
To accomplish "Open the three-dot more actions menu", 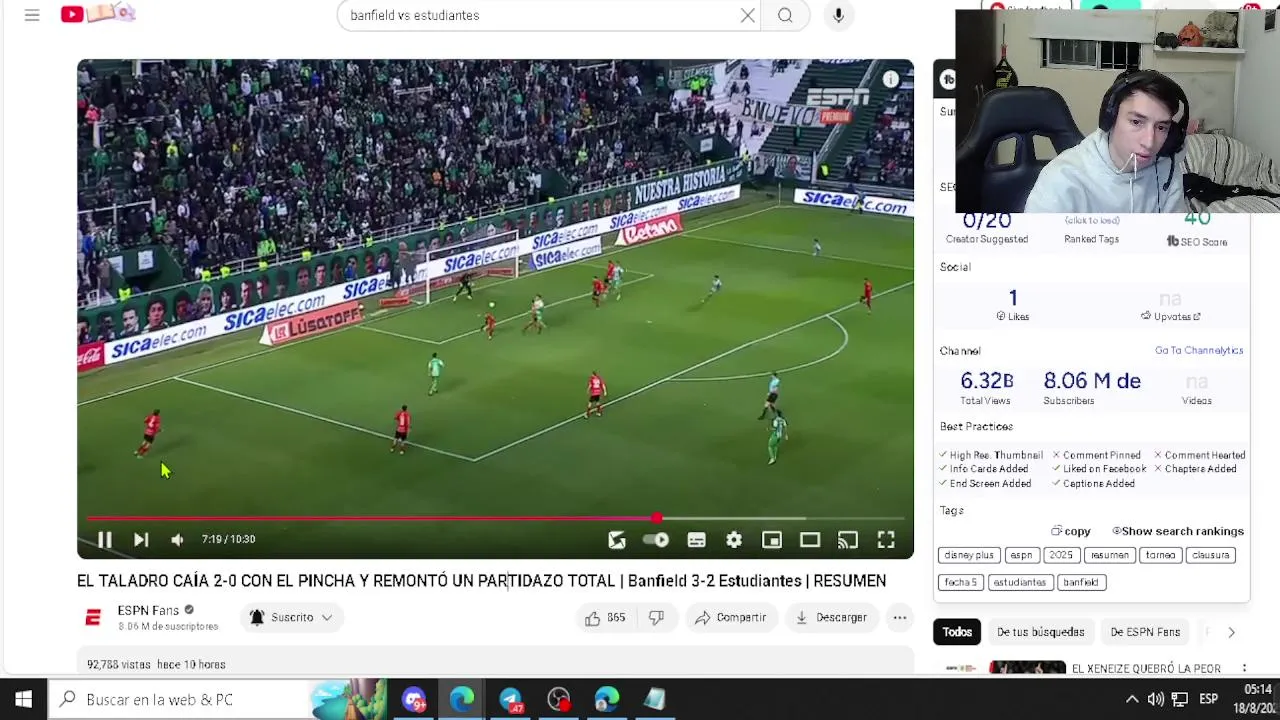I will coord(900,618).
